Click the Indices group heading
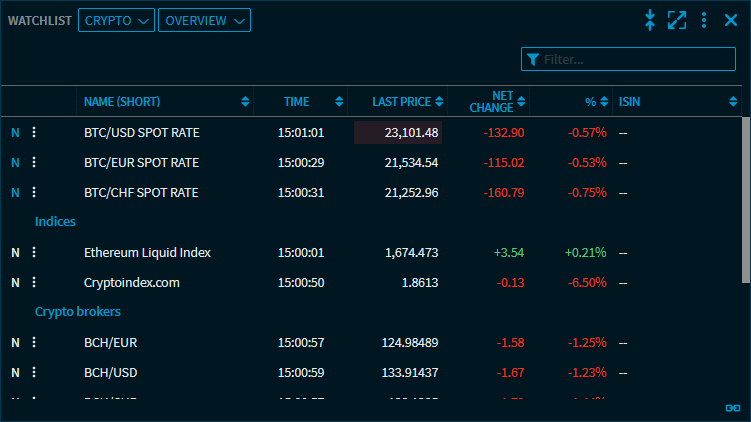Image resolution: width=751 pixels, height=422 pixels. 56,221
